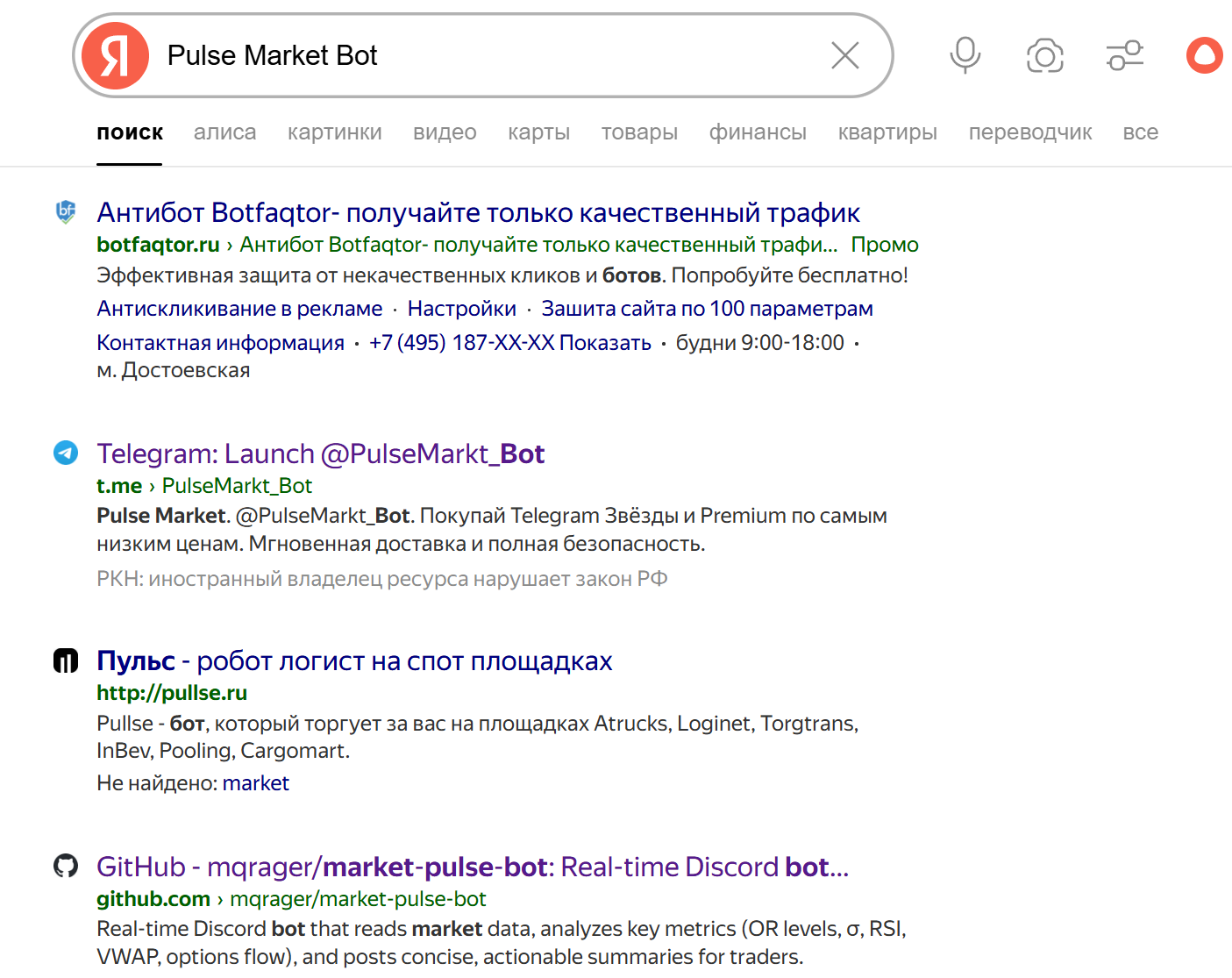Viewport: 1232px width, 978px height.
Task: Click the Yandex logo icon
Action: pyautogui.click(x=114, y=54)
